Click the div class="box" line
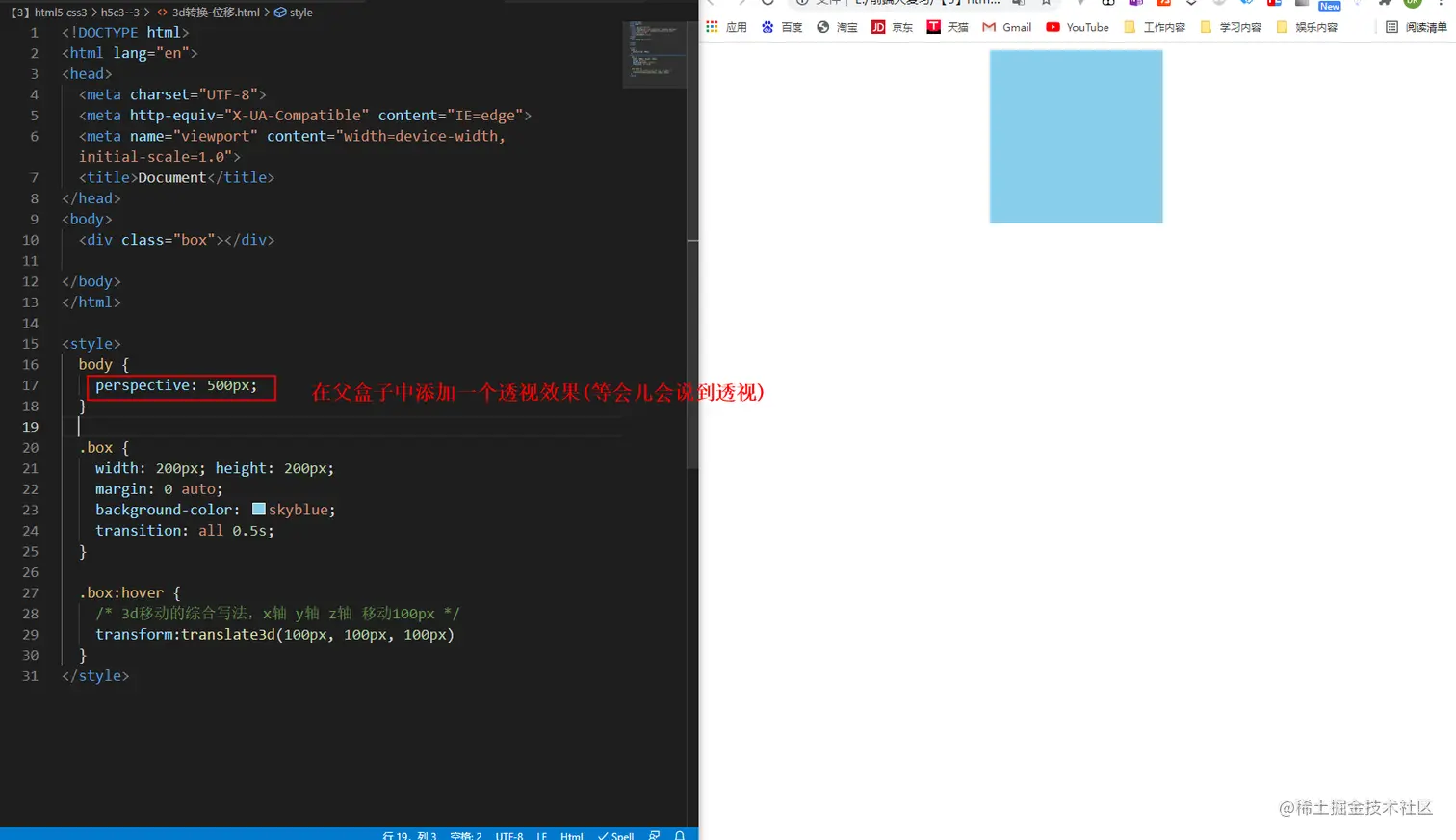1456x840 pixels. [177, 240]
